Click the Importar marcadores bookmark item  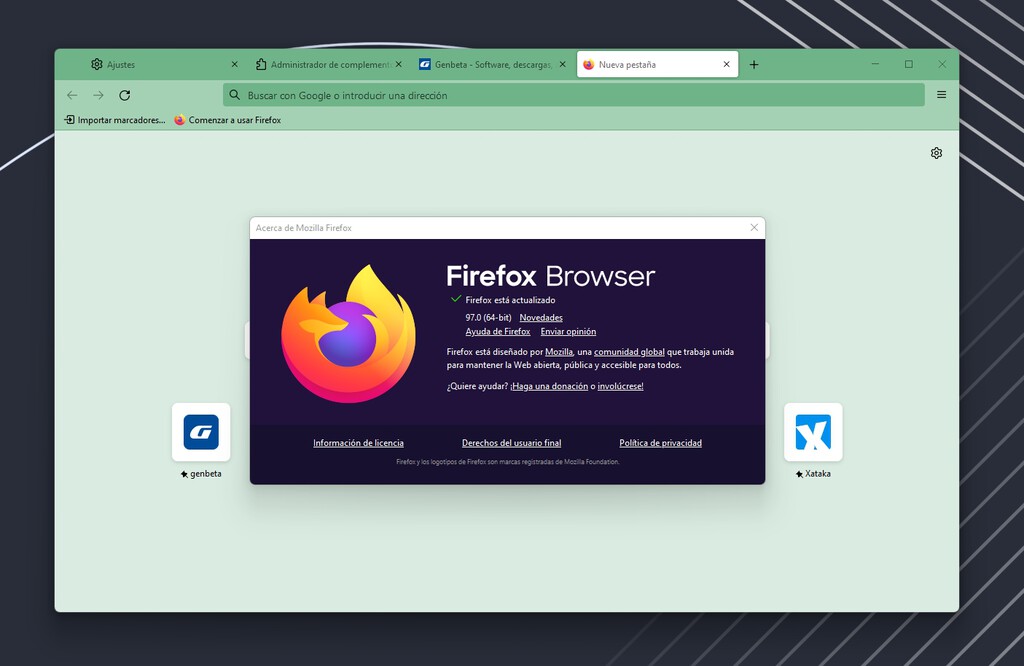[x=115, y=120]
